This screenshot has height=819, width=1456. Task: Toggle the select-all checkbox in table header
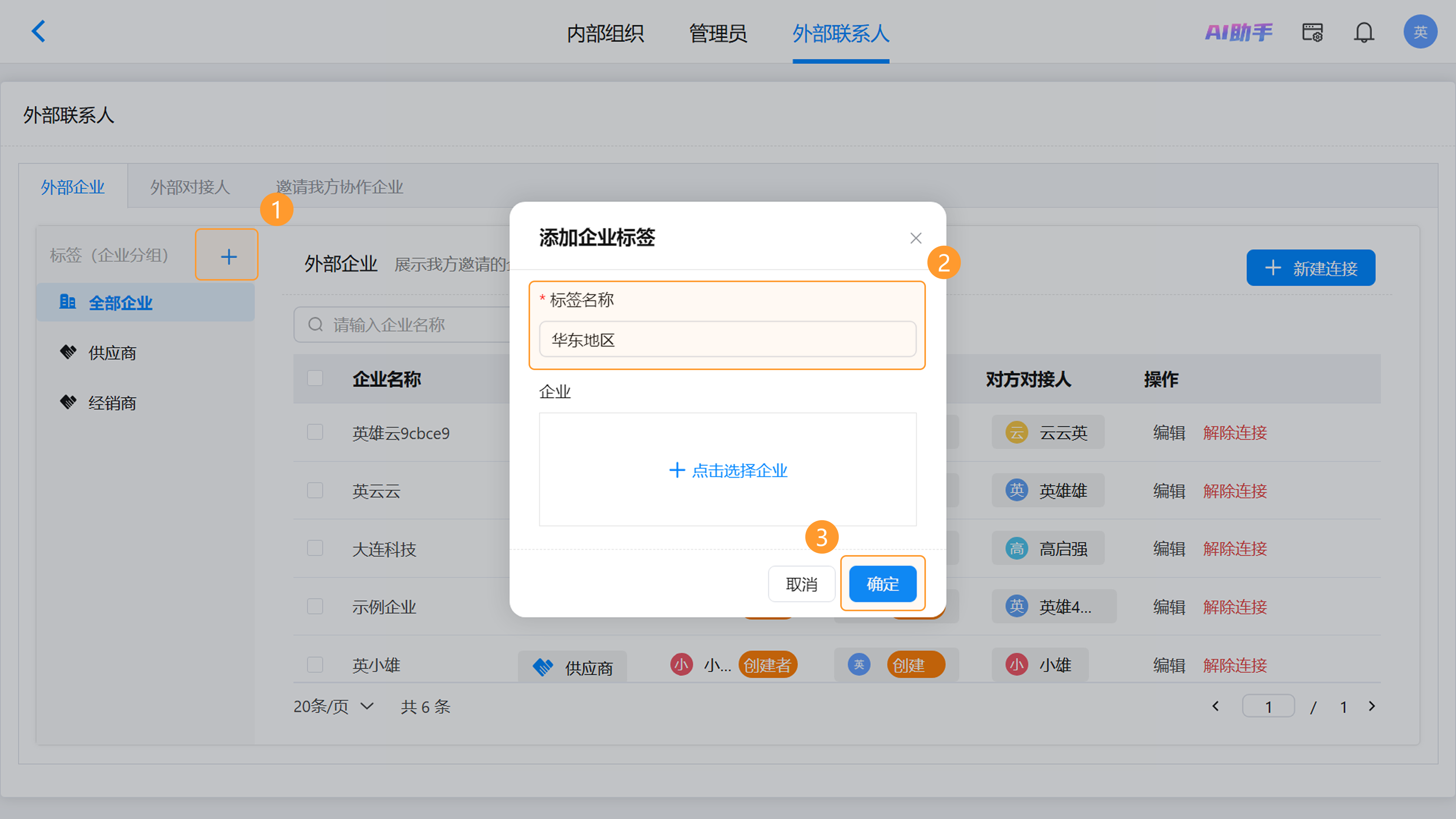point(315,378)
